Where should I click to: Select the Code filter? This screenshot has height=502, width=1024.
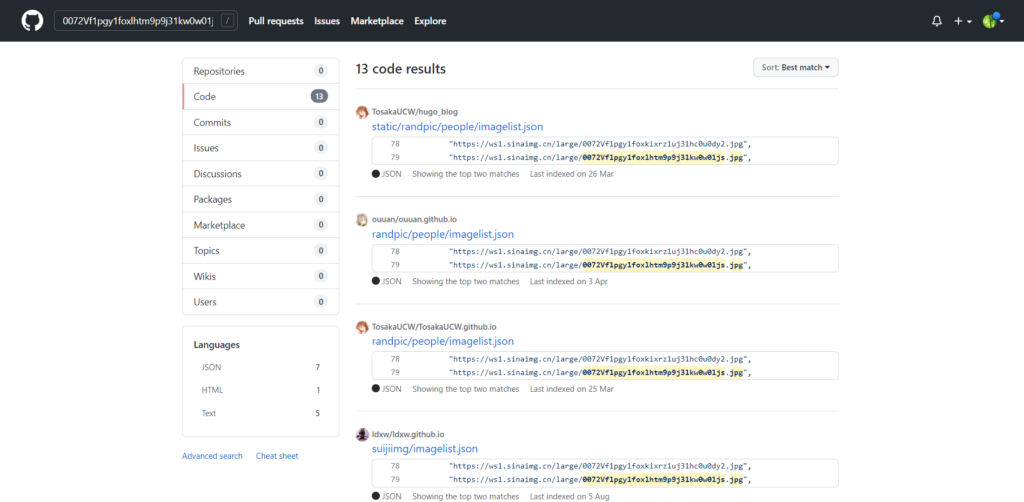point(261,97)
